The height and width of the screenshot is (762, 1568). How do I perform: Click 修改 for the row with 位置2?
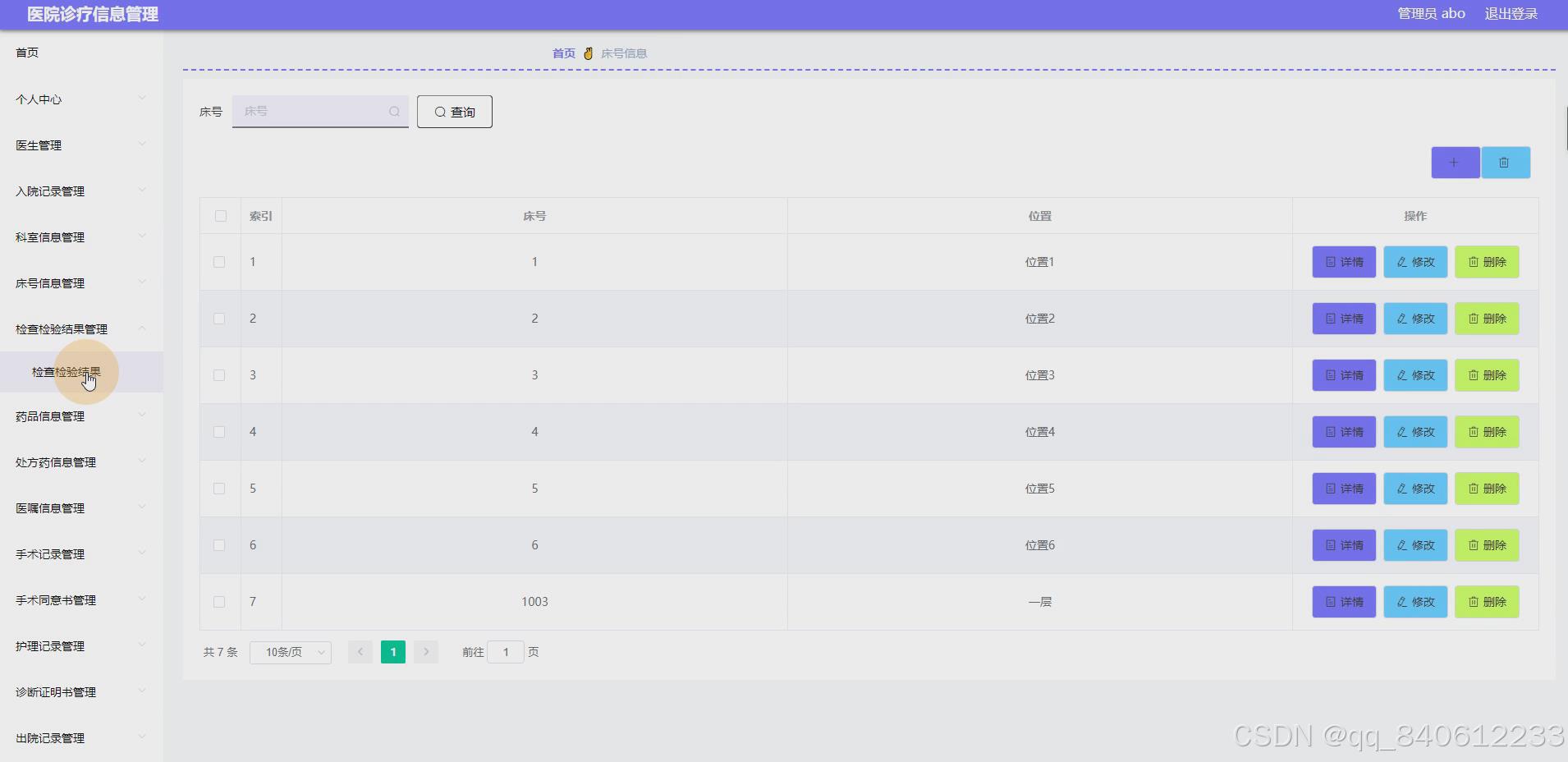click(1415, 319)
